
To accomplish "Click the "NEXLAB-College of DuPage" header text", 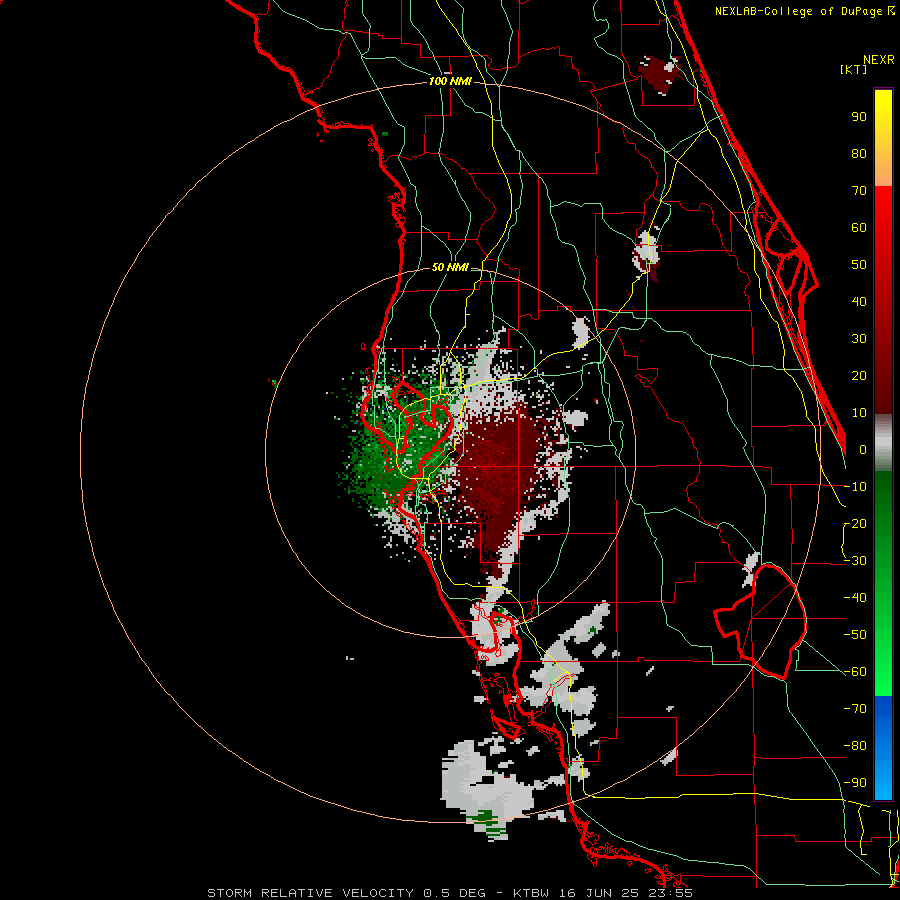I will click(x=798, y=11).
